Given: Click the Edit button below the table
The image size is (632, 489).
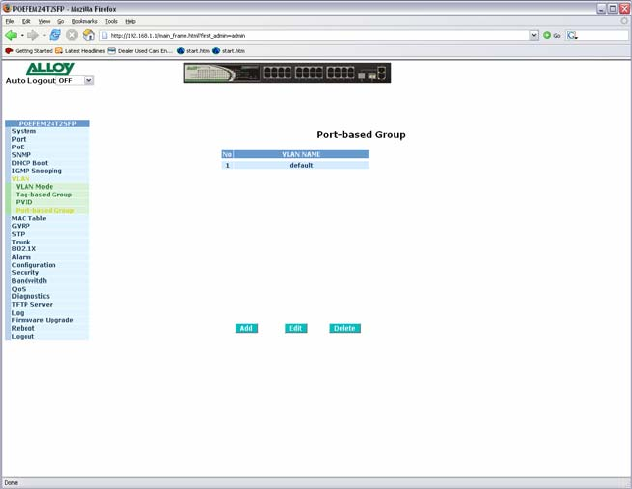Looking at the screenshot, I should coord(296,328).
